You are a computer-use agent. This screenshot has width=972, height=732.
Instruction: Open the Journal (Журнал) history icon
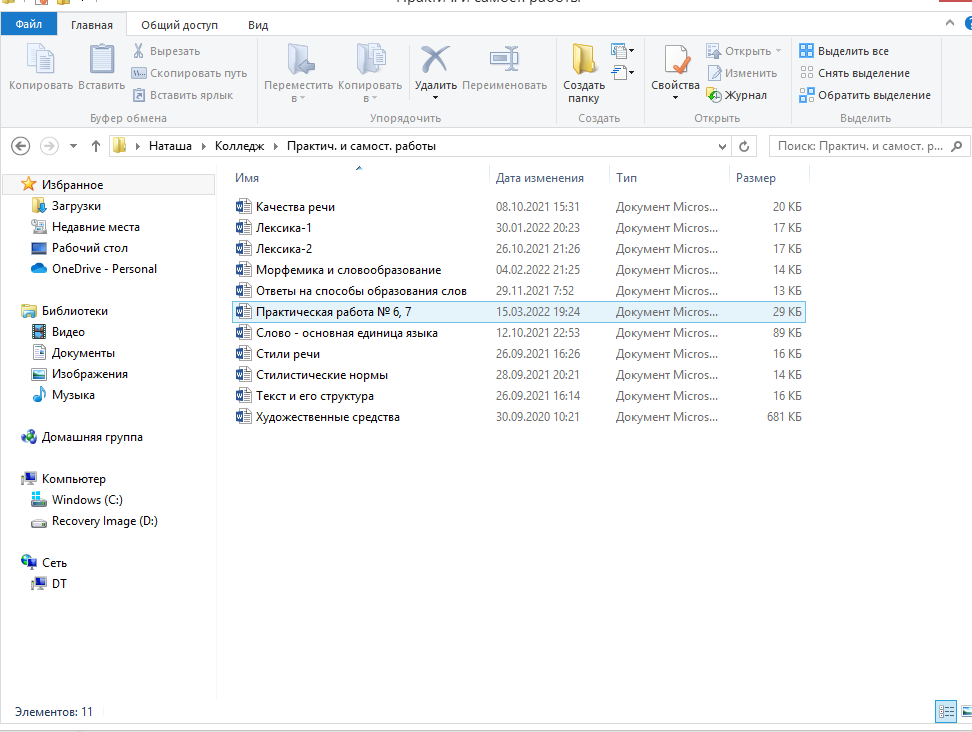(x=714, y=95)
